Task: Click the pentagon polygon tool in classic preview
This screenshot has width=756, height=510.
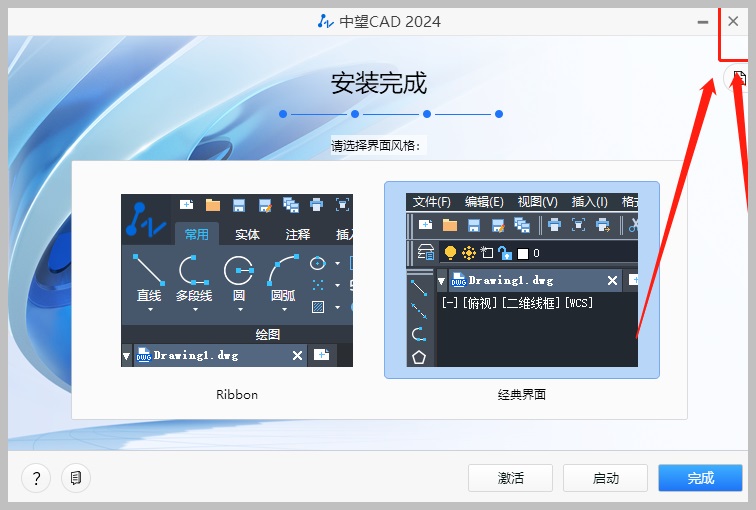Action: click(x=419, y=357)
